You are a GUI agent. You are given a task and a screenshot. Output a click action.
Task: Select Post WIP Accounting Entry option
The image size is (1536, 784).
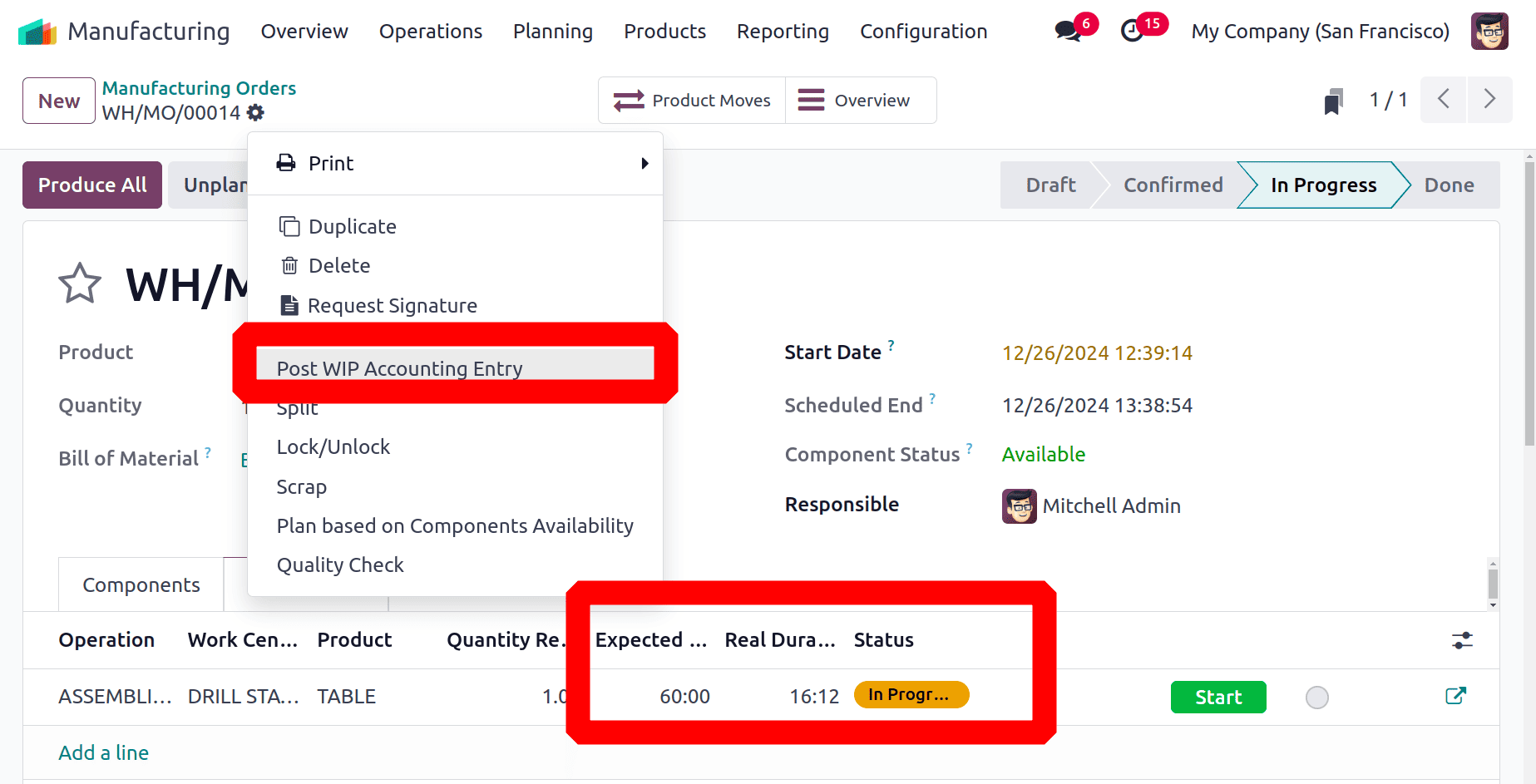point(399,367)
